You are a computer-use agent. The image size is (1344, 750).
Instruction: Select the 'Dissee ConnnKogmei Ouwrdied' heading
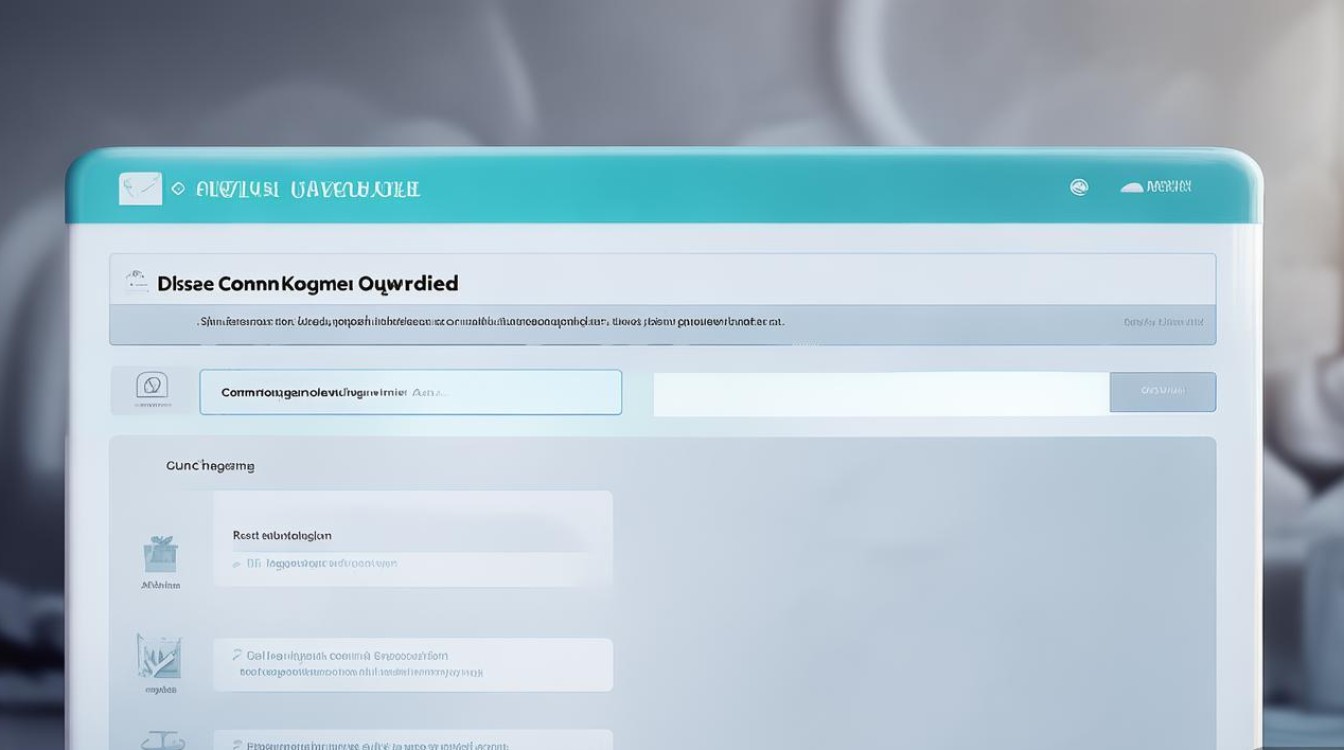coord(308,284)
